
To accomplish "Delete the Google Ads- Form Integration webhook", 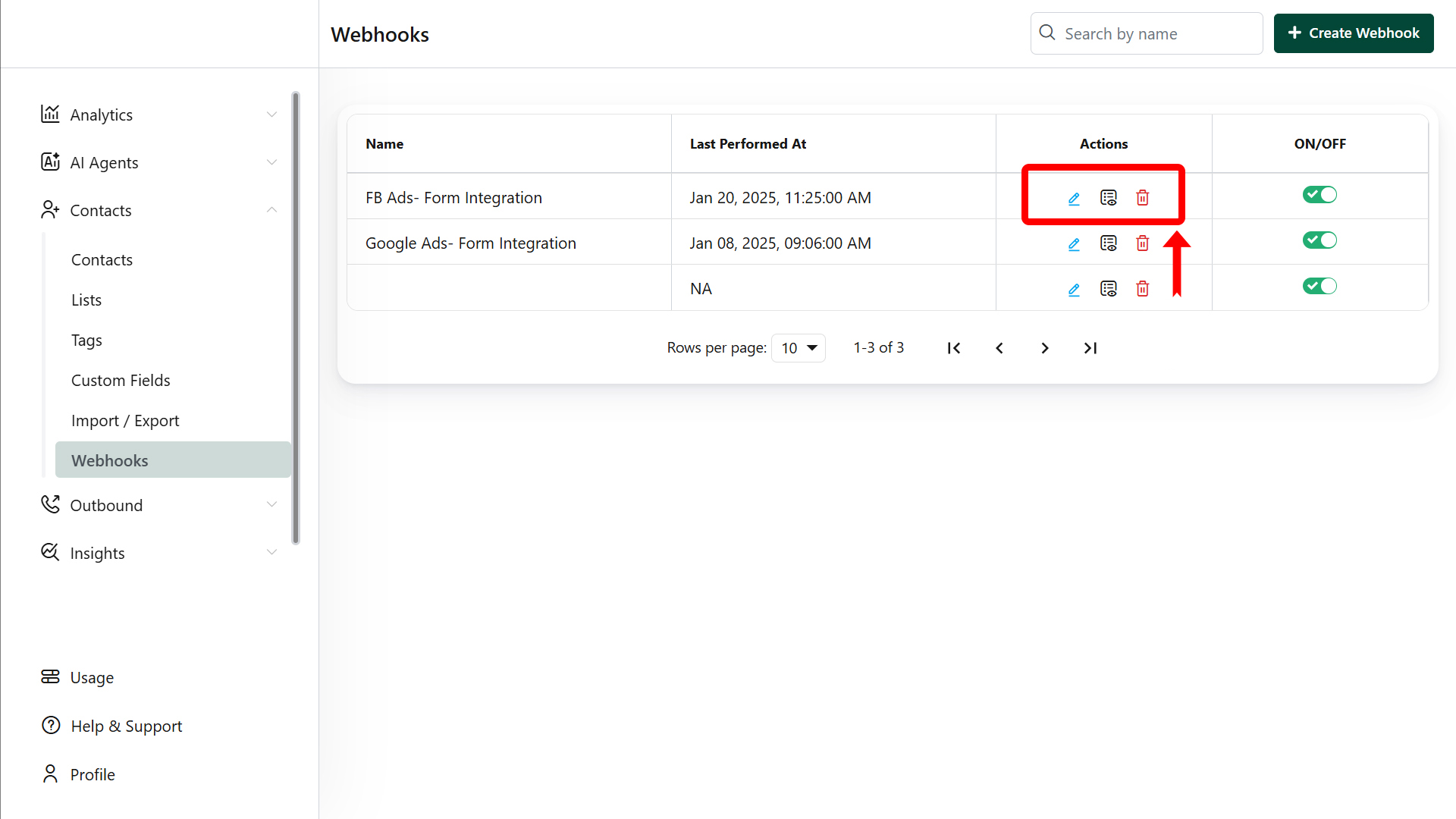I will tap(1143, 243).
